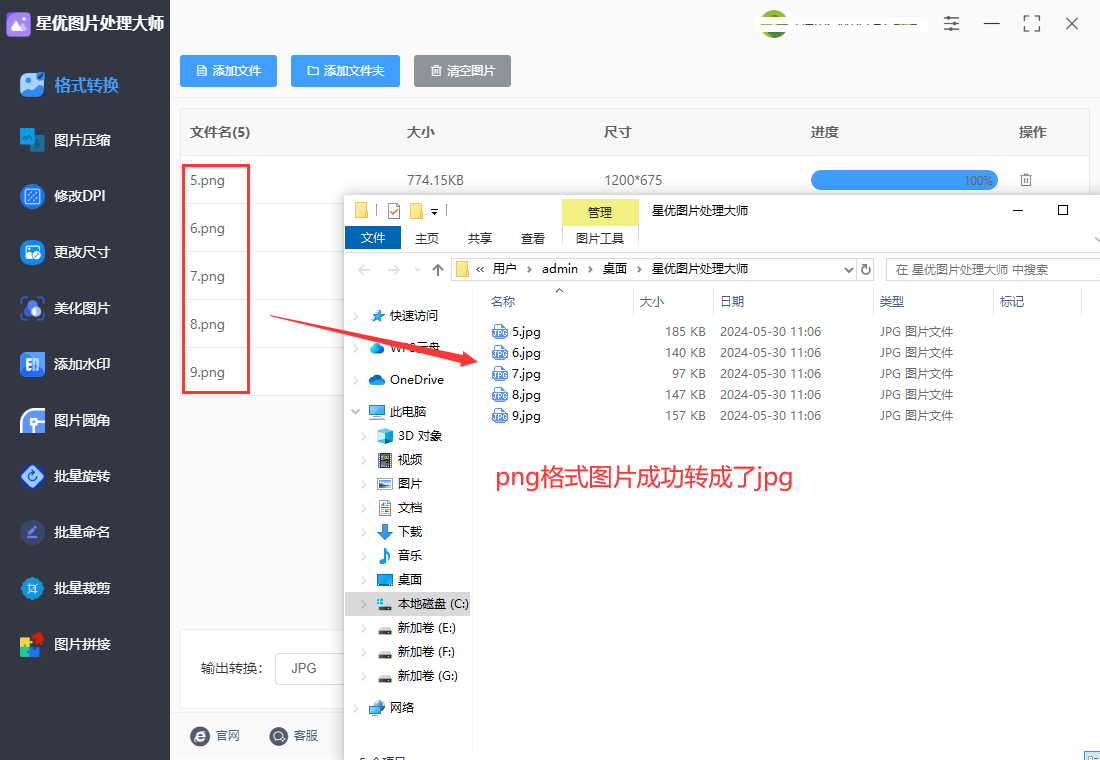Select the 批量裁剪 batch crop tool
Viewport: 1100px width, 760px height.
65,588
